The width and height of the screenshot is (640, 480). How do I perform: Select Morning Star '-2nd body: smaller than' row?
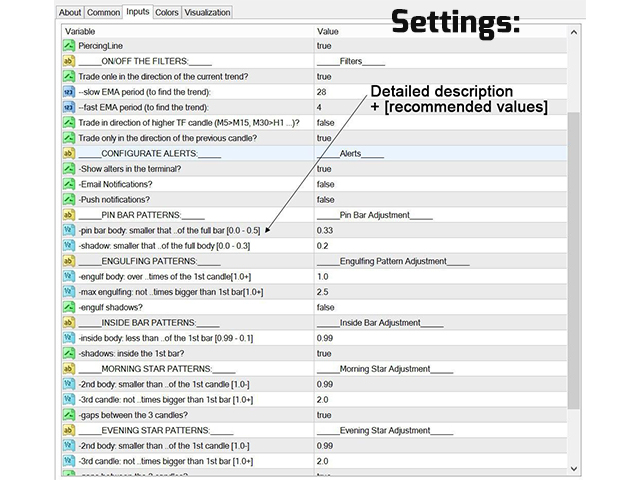314,384
